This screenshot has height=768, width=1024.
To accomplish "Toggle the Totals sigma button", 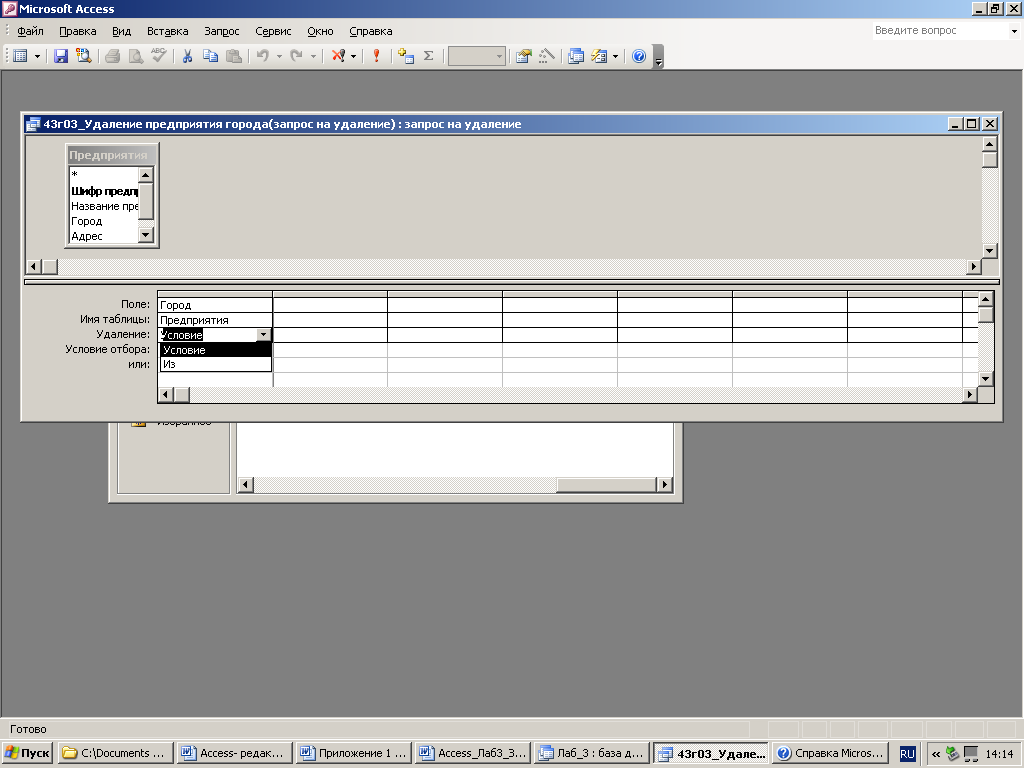I will click(x=428, y=56).
